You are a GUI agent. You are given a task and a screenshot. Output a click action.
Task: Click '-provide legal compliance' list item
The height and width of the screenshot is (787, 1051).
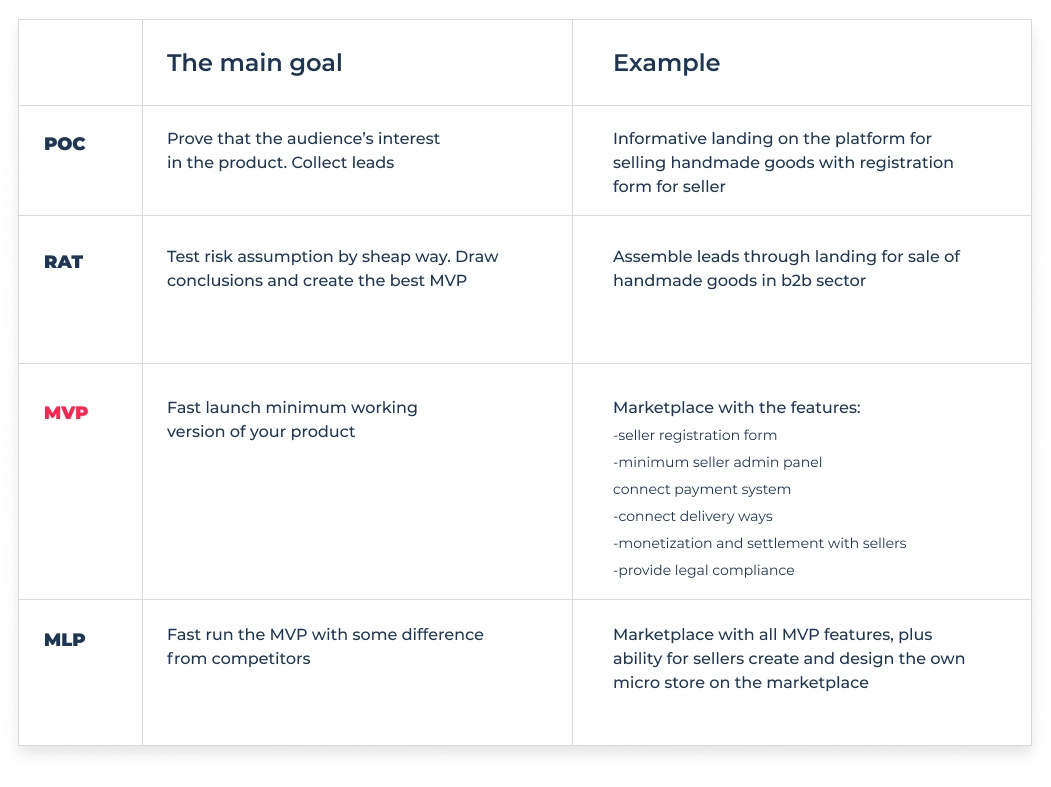pos(704,570)
